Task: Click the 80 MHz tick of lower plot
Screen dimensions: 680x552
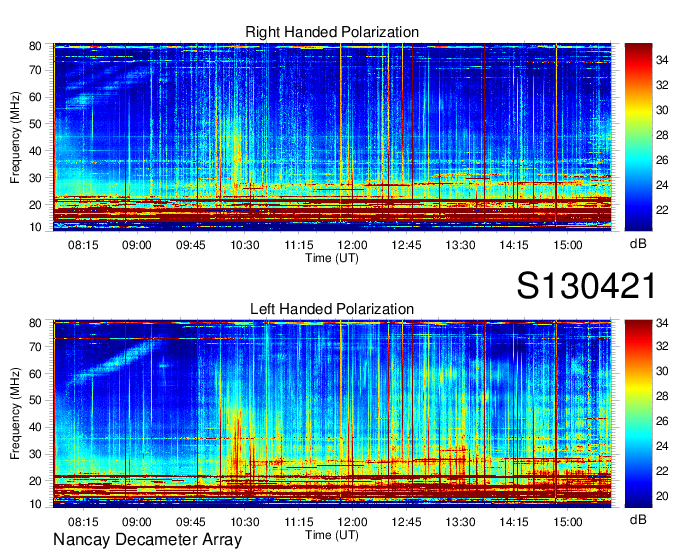Action: pos(35,323)
